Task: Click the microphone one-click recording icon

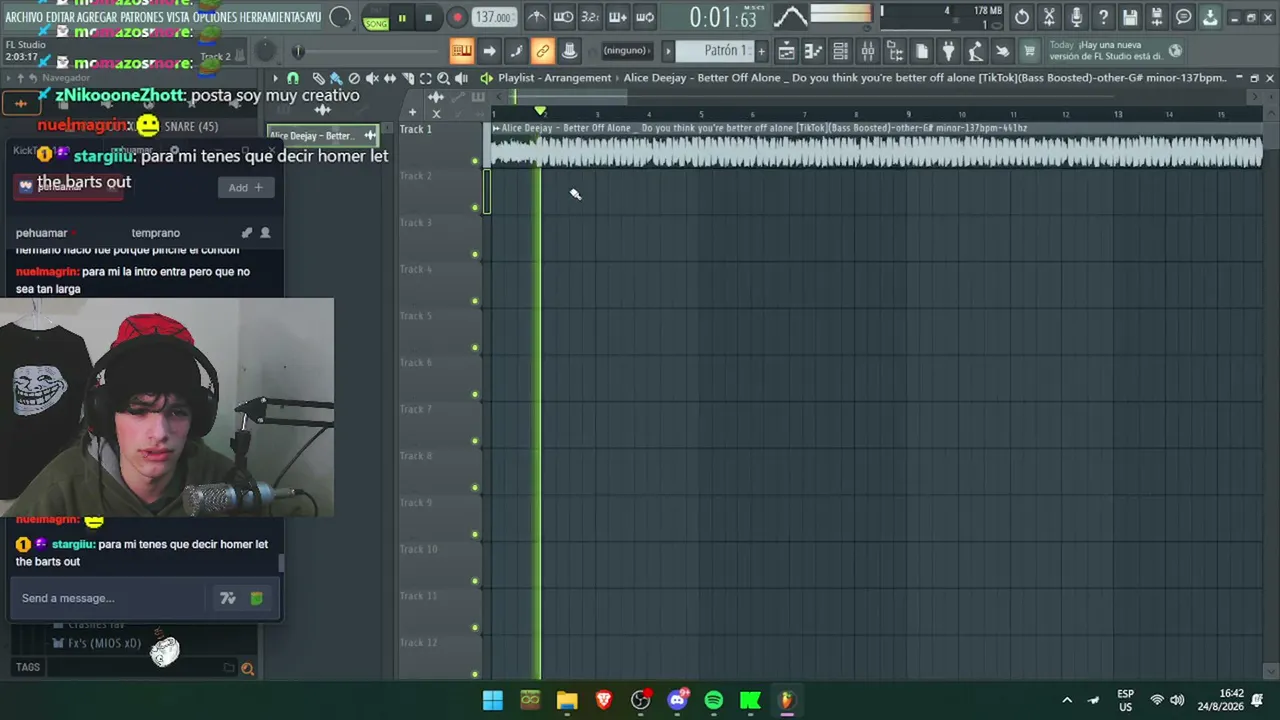Action: [1076, 17]
